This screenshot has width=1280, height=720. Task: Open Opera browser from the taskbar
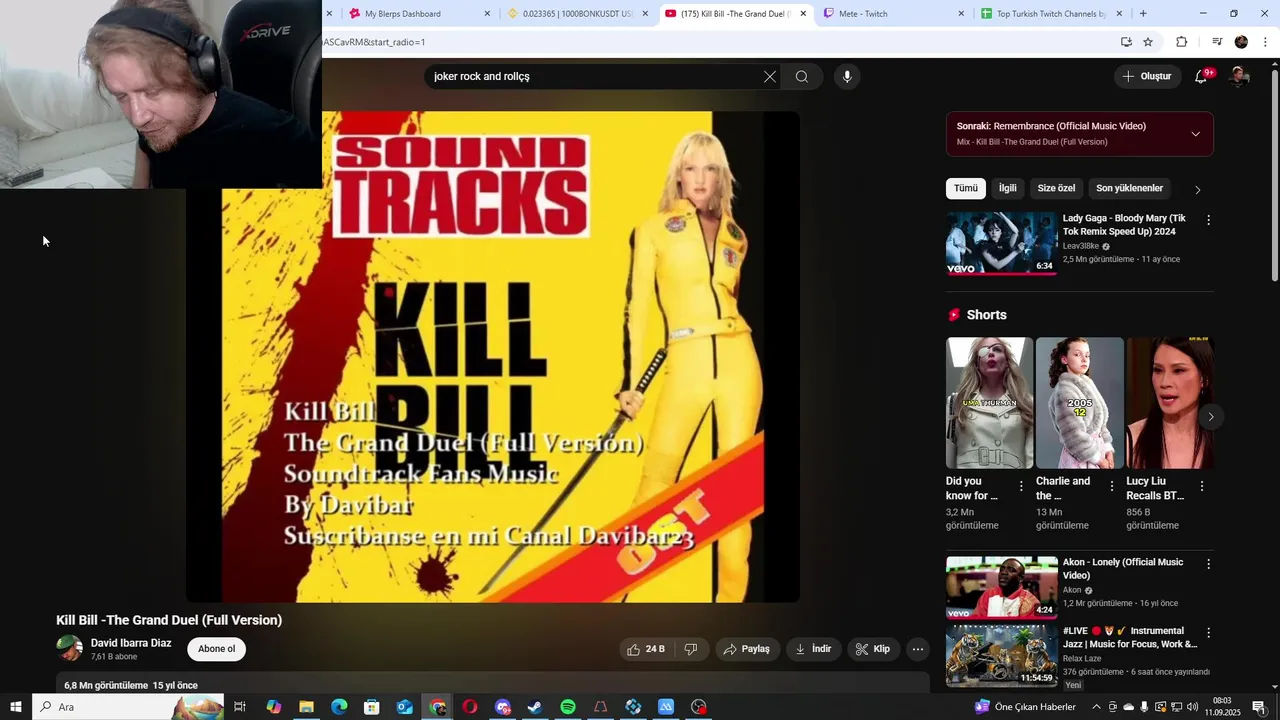pyautogui.click(x=470, y=707)
